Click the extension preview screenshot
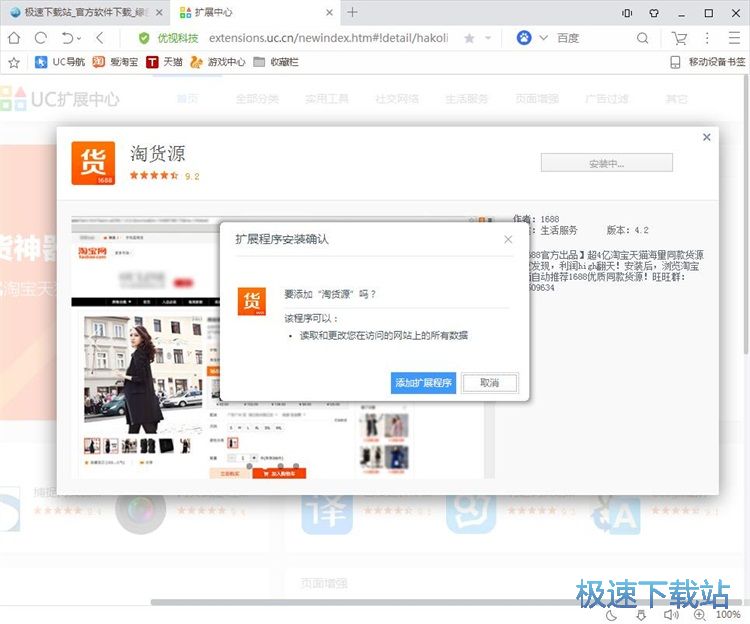The image size is (750, 624). pos(283,347)
